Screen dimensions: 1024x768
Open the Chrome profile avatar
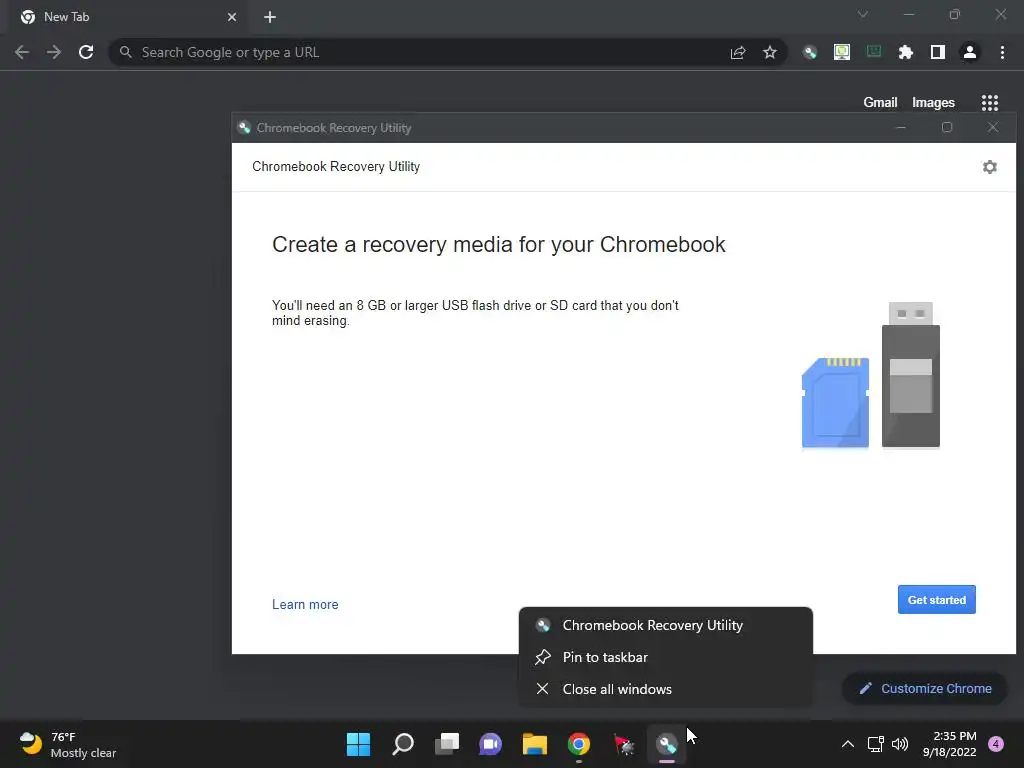point(970,52)
